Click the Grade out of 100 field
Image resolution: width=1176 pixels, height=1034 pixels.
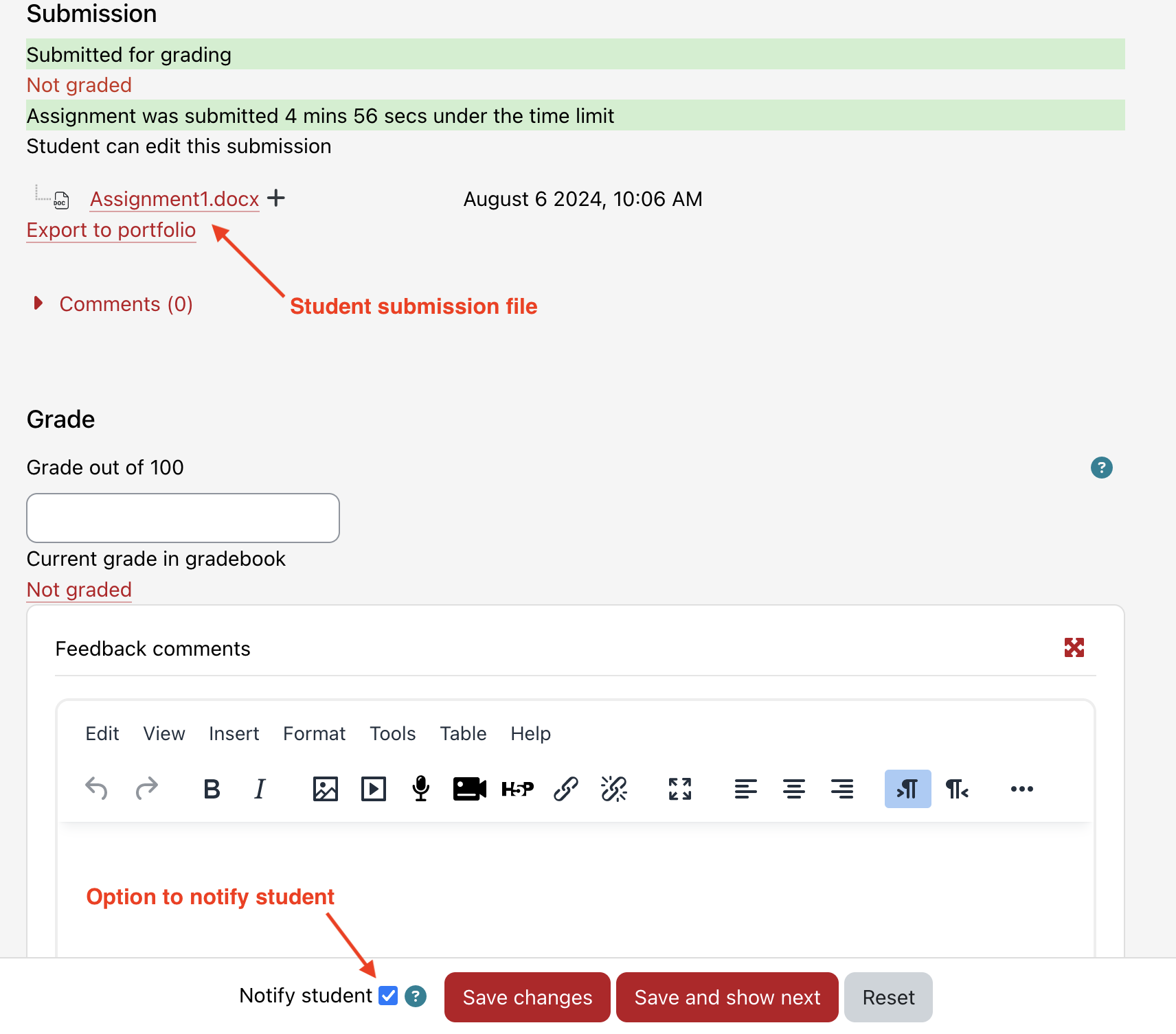pyautogui.click(x=183, y=518)
